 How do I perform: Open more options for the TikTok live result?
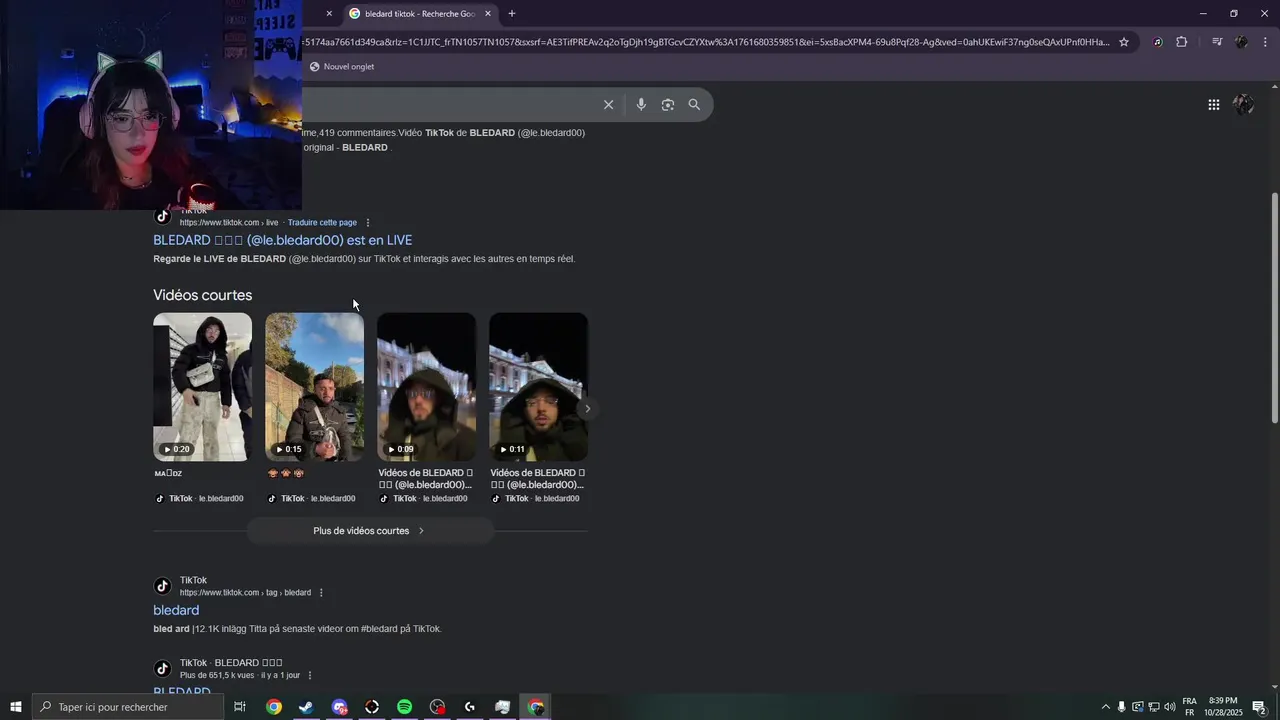(368, 222)
